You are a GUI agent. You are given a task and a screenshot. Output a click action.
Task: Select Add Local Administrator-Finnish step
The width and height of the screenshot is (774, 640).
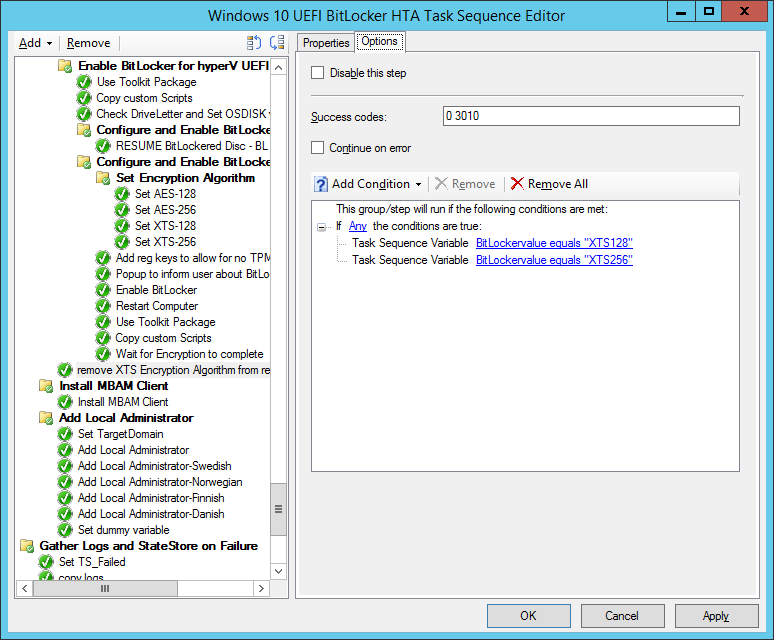coord(151,498)
